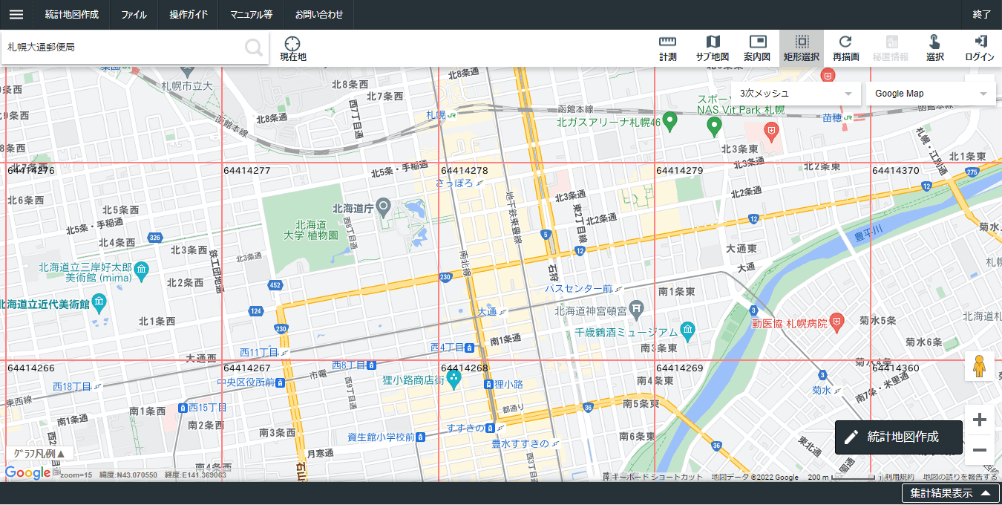The height and width of the screenshot is (505, 1002).
Task: Toggle the 矩形選択 rectangle selection tool
Action: (x=801, y=49)
